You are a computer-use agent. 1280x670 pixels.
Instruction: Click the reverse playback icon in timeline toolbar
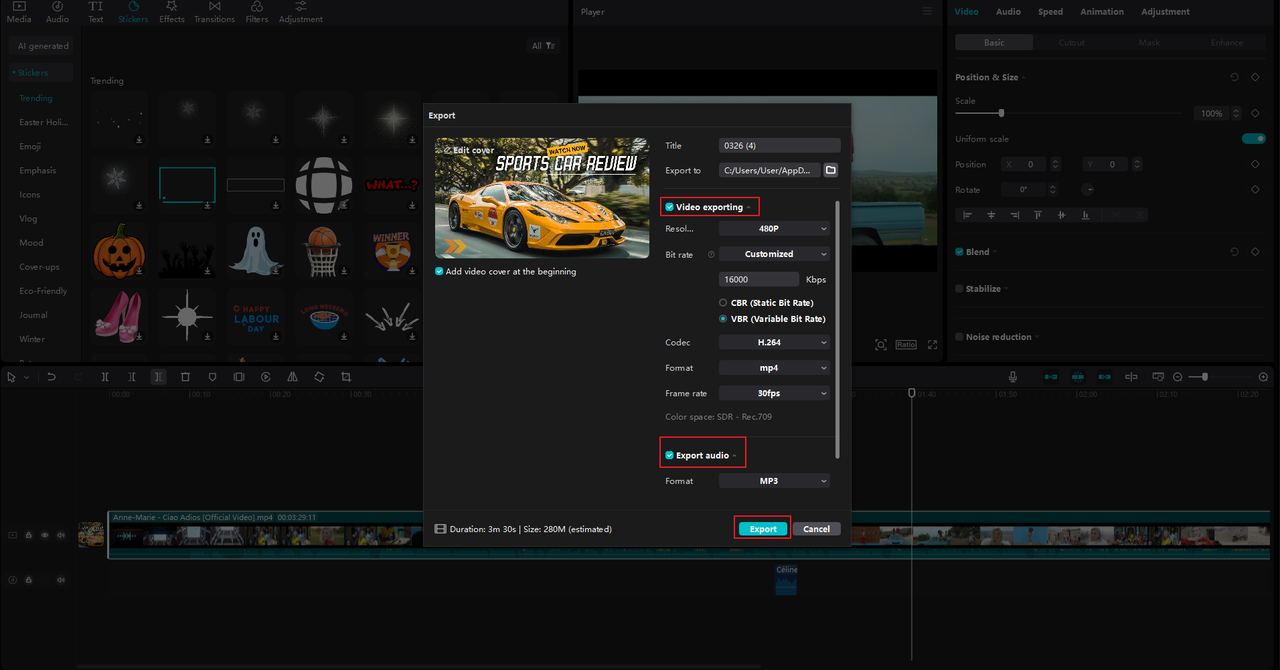[266, 377]
